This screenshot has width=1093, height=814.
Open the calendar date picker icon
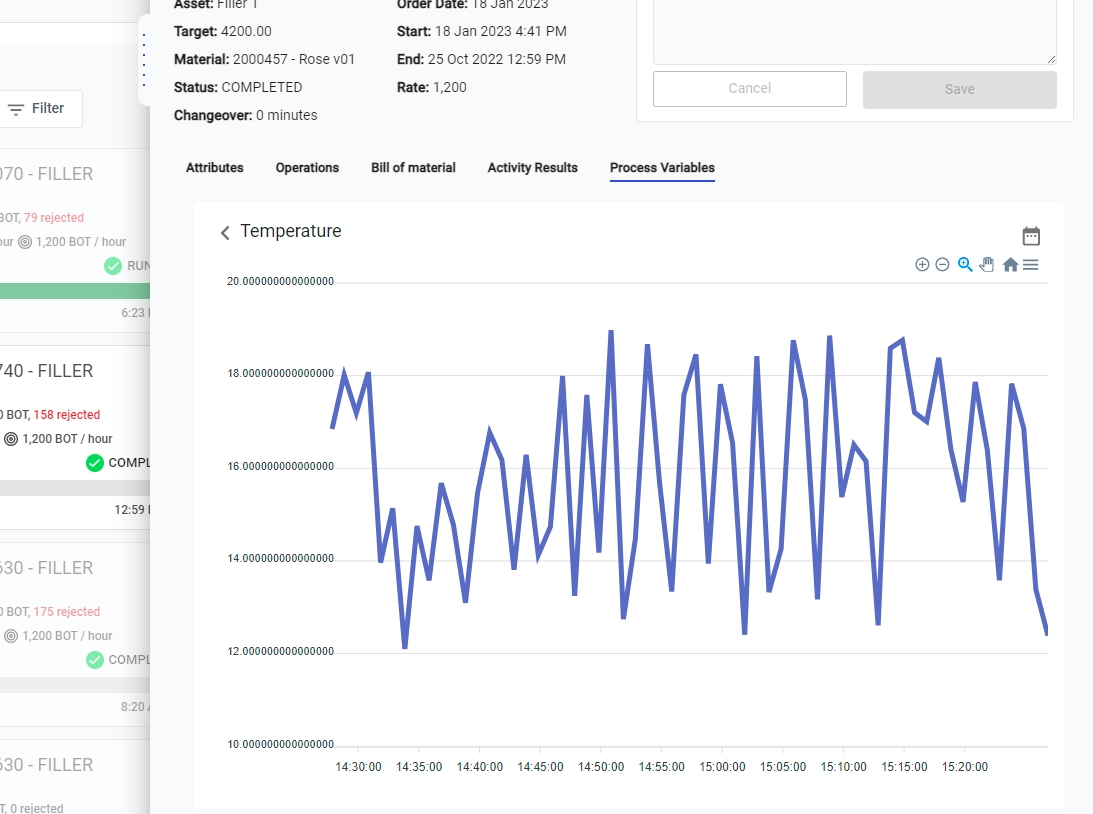tap(1031, 236)
